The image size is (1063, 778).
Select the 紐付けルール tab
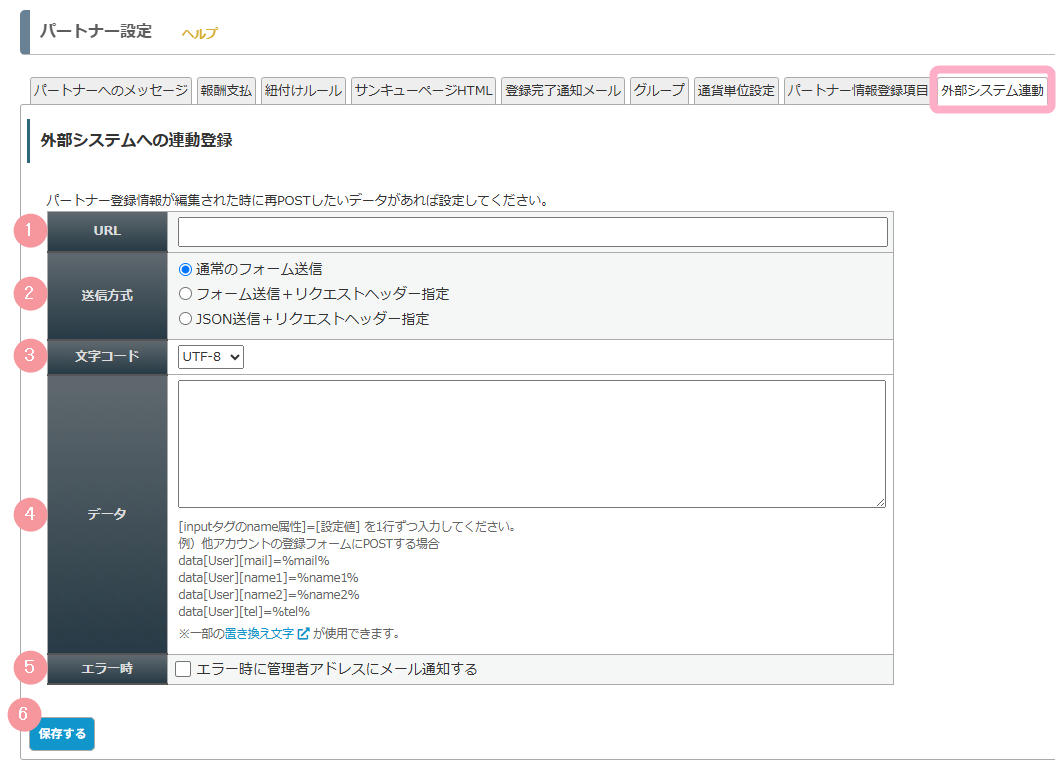304,91
